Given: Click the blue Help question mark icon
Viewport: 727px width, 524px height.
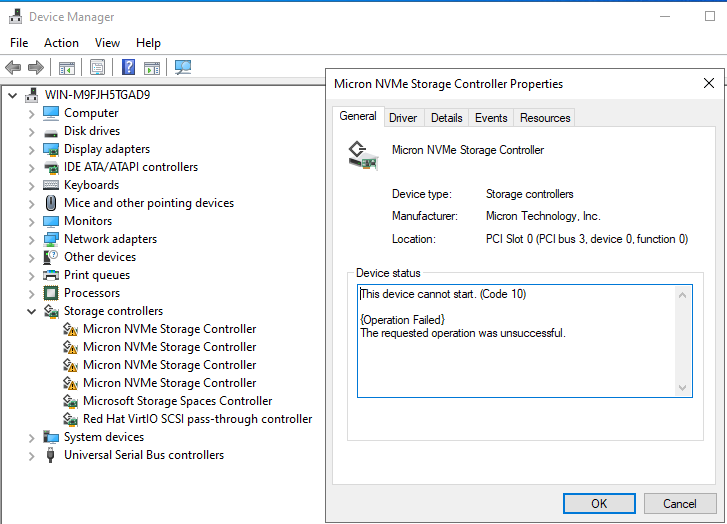Looking at the screenshot, I should tap(128, 67).
